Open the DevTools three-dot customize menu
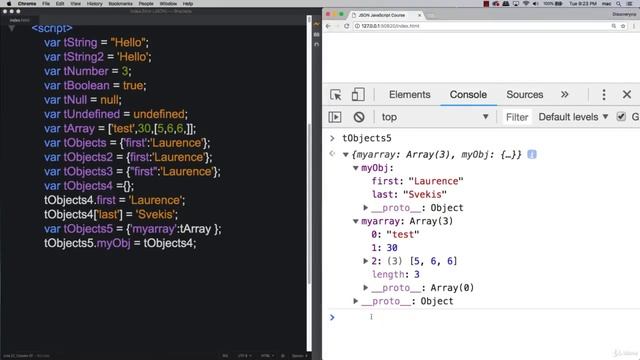Image resolution: width=640 pixels, height=360 pixels. [x=604, y=95]
